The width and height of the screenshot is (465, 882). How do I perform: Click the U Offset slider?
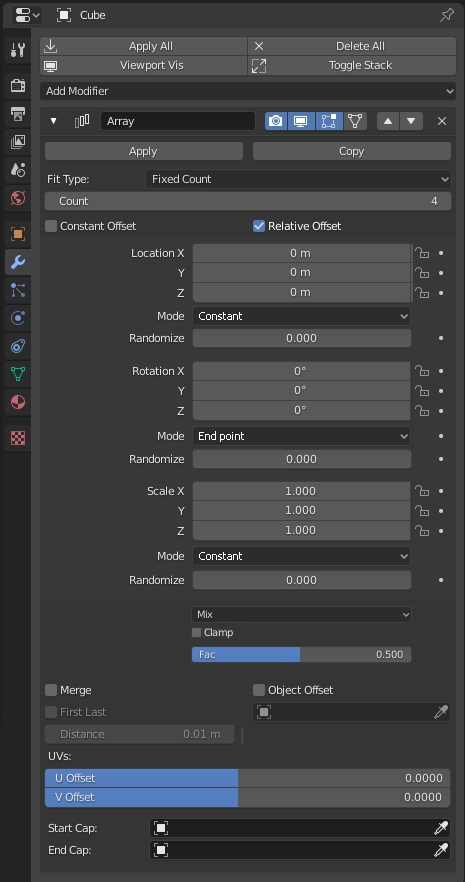[248, 778]
